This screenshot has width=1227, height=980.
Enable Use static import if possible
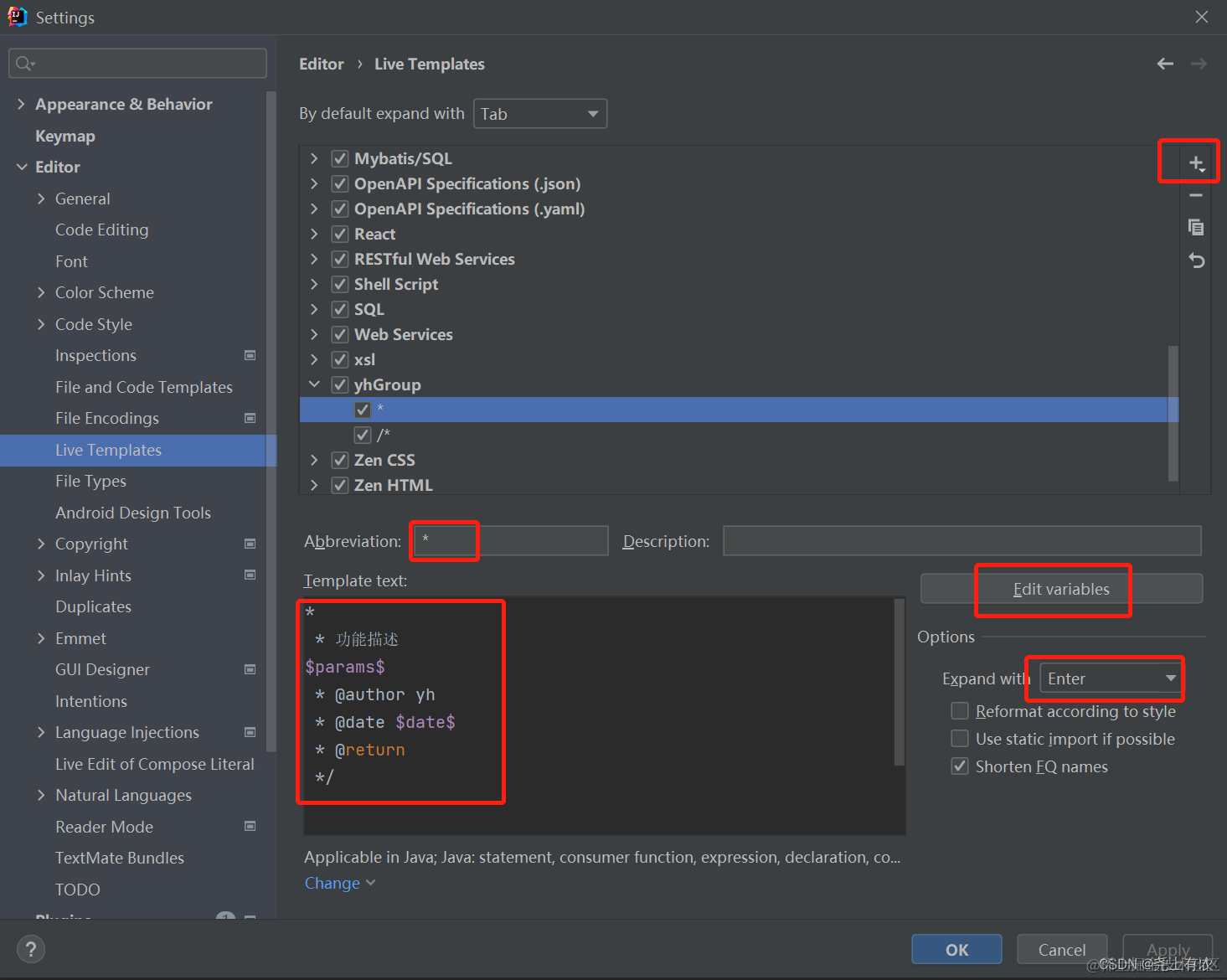(960, 739)
